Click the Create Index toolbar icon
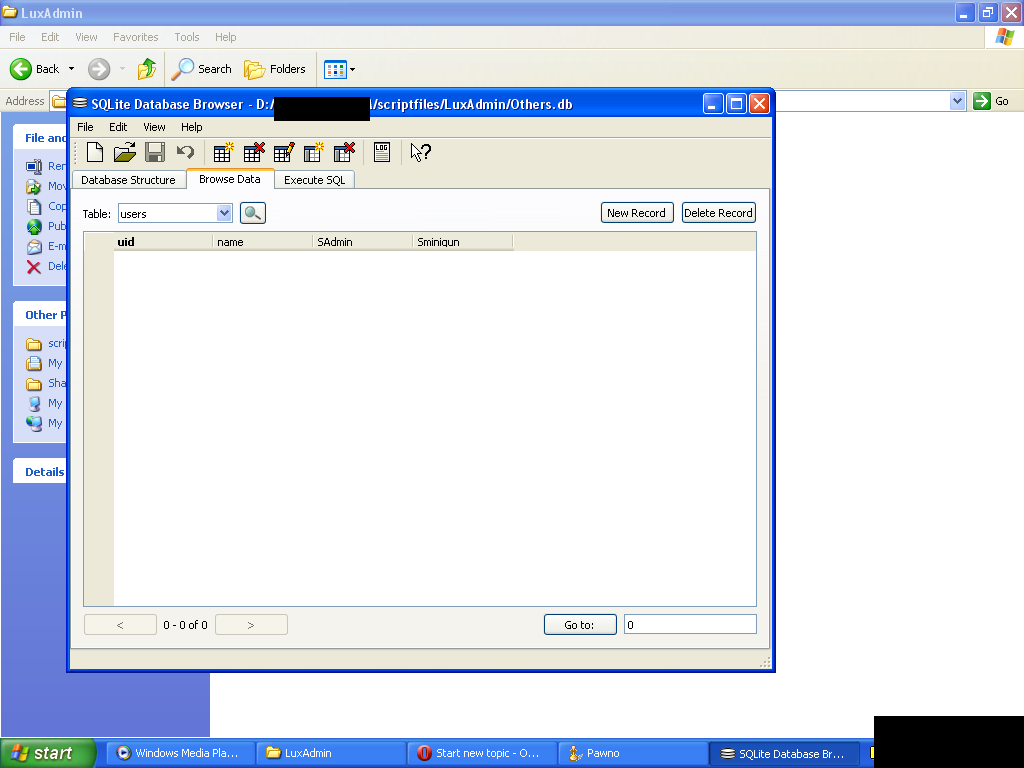This screenshot has width=1024, height=768. [314, 152]
